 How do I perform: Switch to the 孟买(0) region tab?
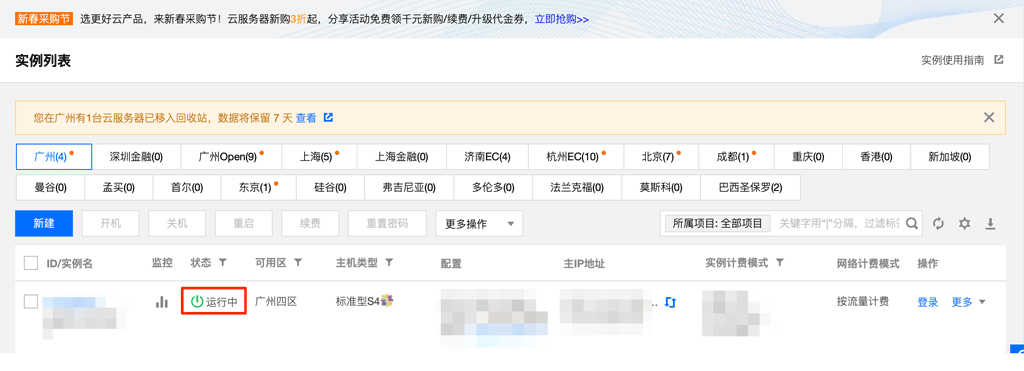[x=119, y=187]
